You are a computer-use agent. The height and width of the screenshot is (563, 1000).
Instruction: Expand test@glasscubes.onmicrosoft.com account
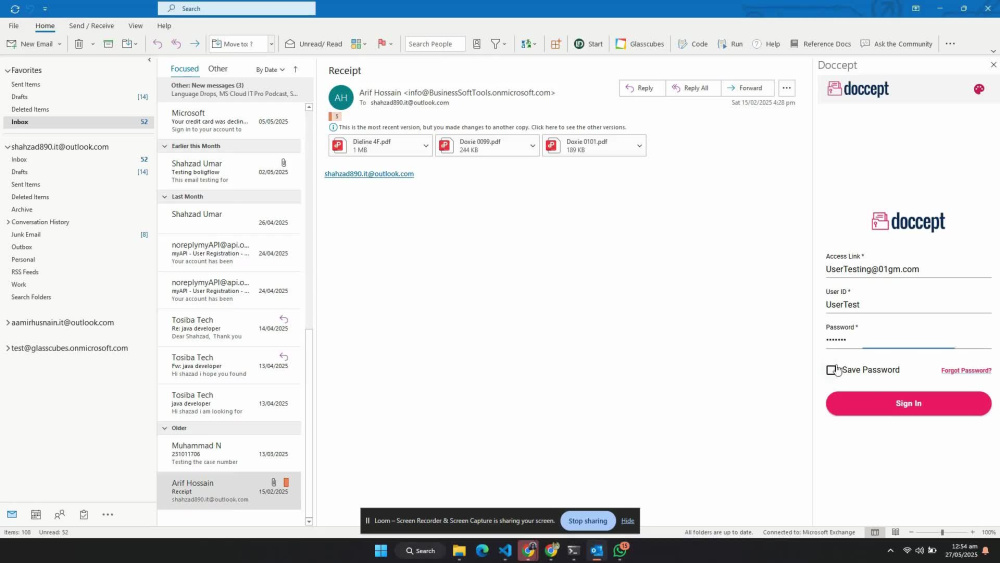[x=8, y=348]
